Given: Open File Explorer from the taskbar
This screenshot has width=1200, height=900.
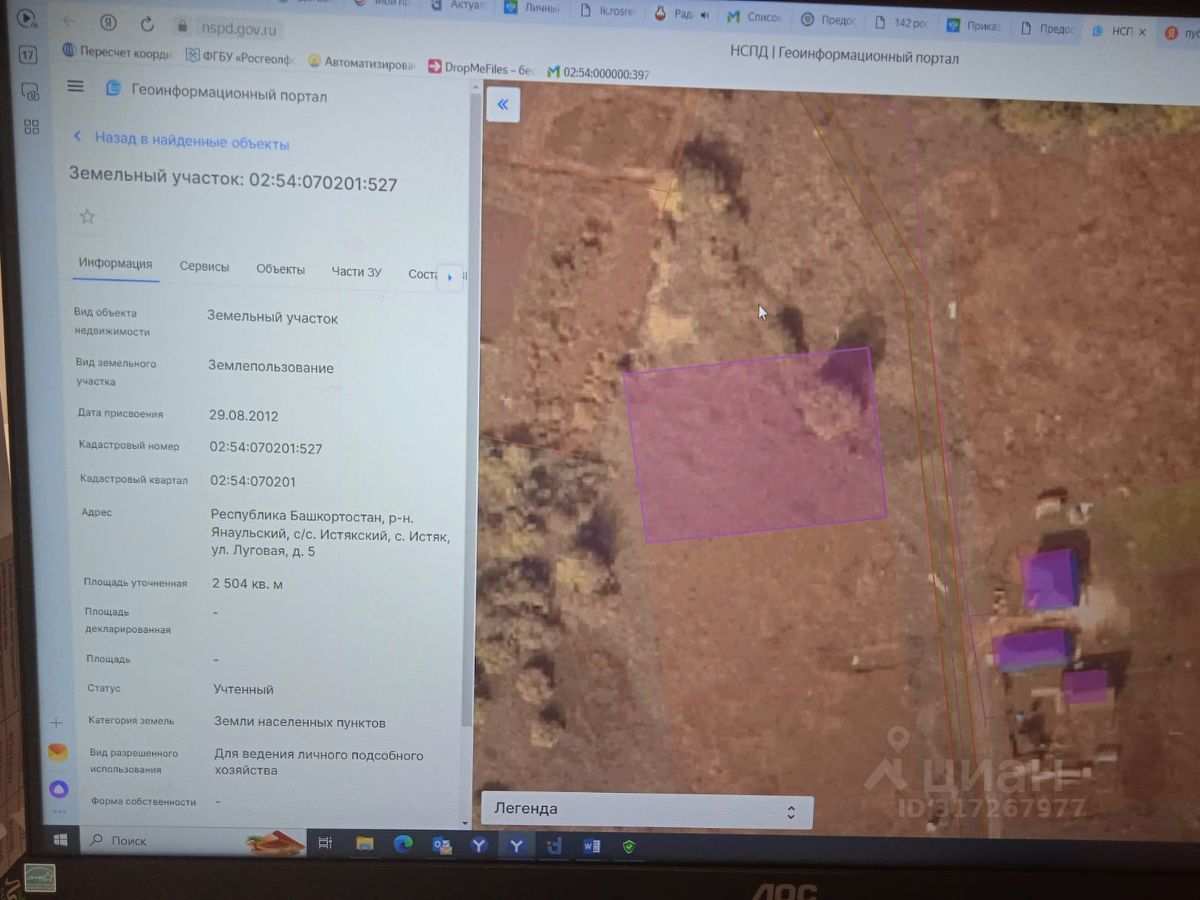Looking at the screenshot, I should [364, 844].
